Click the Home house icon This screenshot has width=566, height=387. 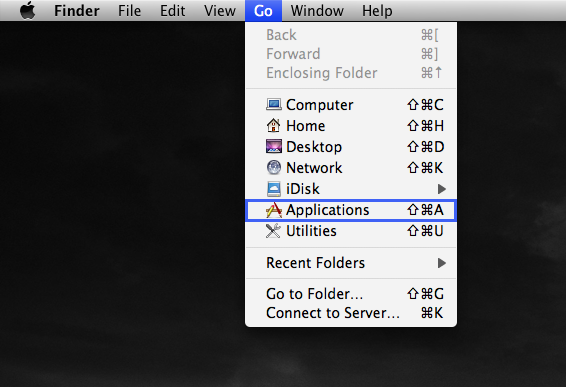(274, 126)
